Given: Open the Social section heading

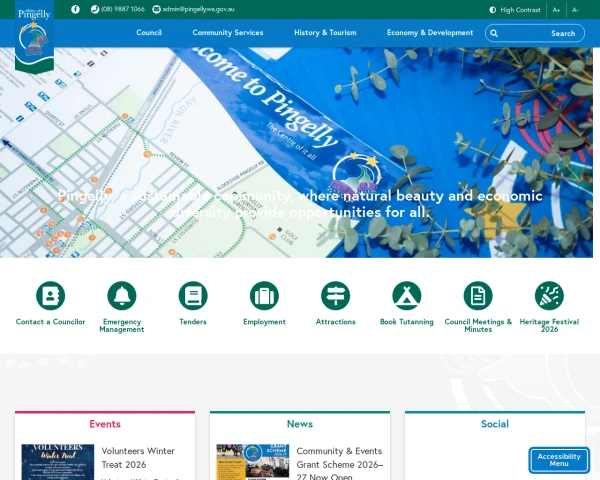Looking at the screenshot, I should tap(495, 424).
